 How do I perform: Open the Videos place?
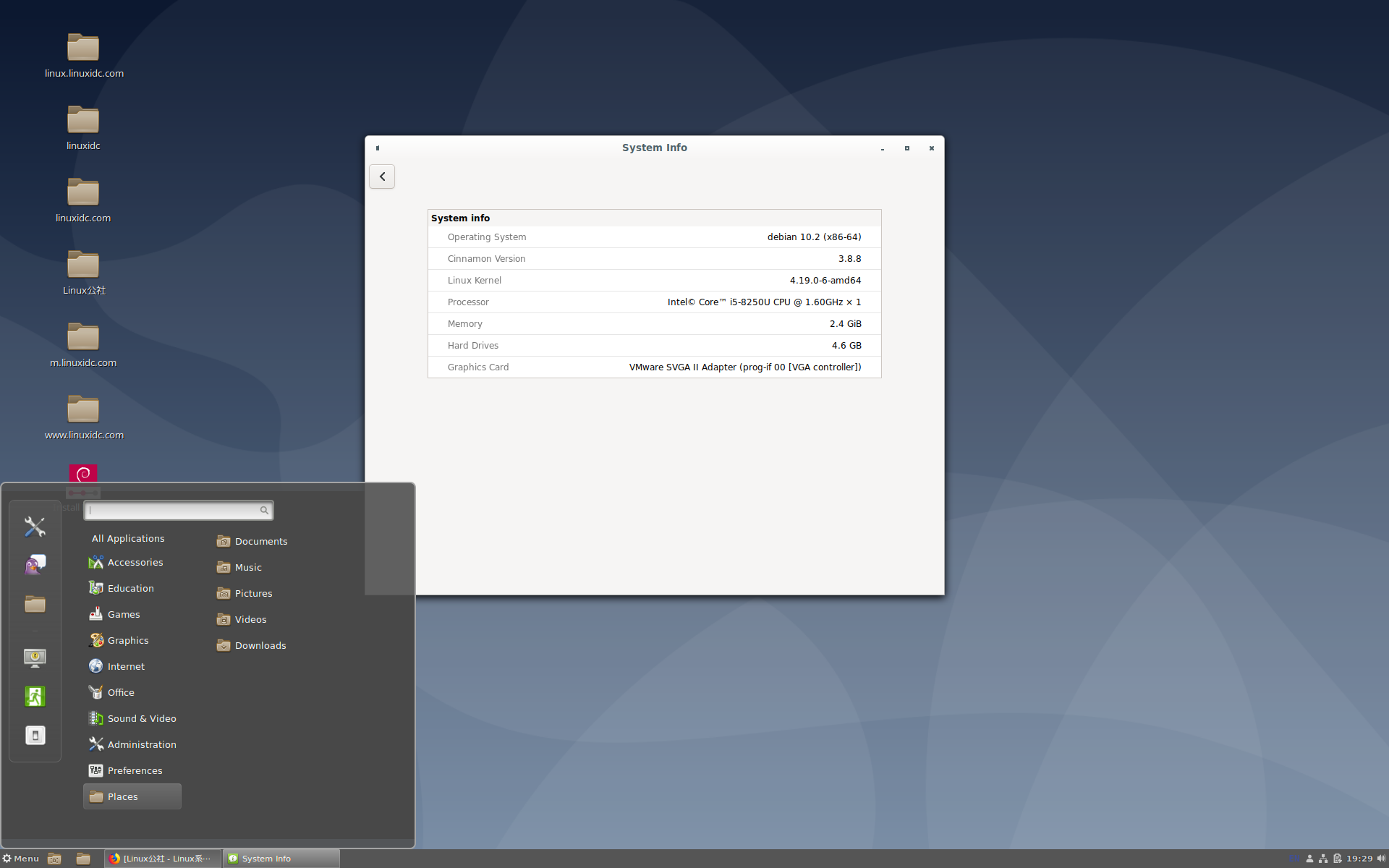click(x=242, y=620)
